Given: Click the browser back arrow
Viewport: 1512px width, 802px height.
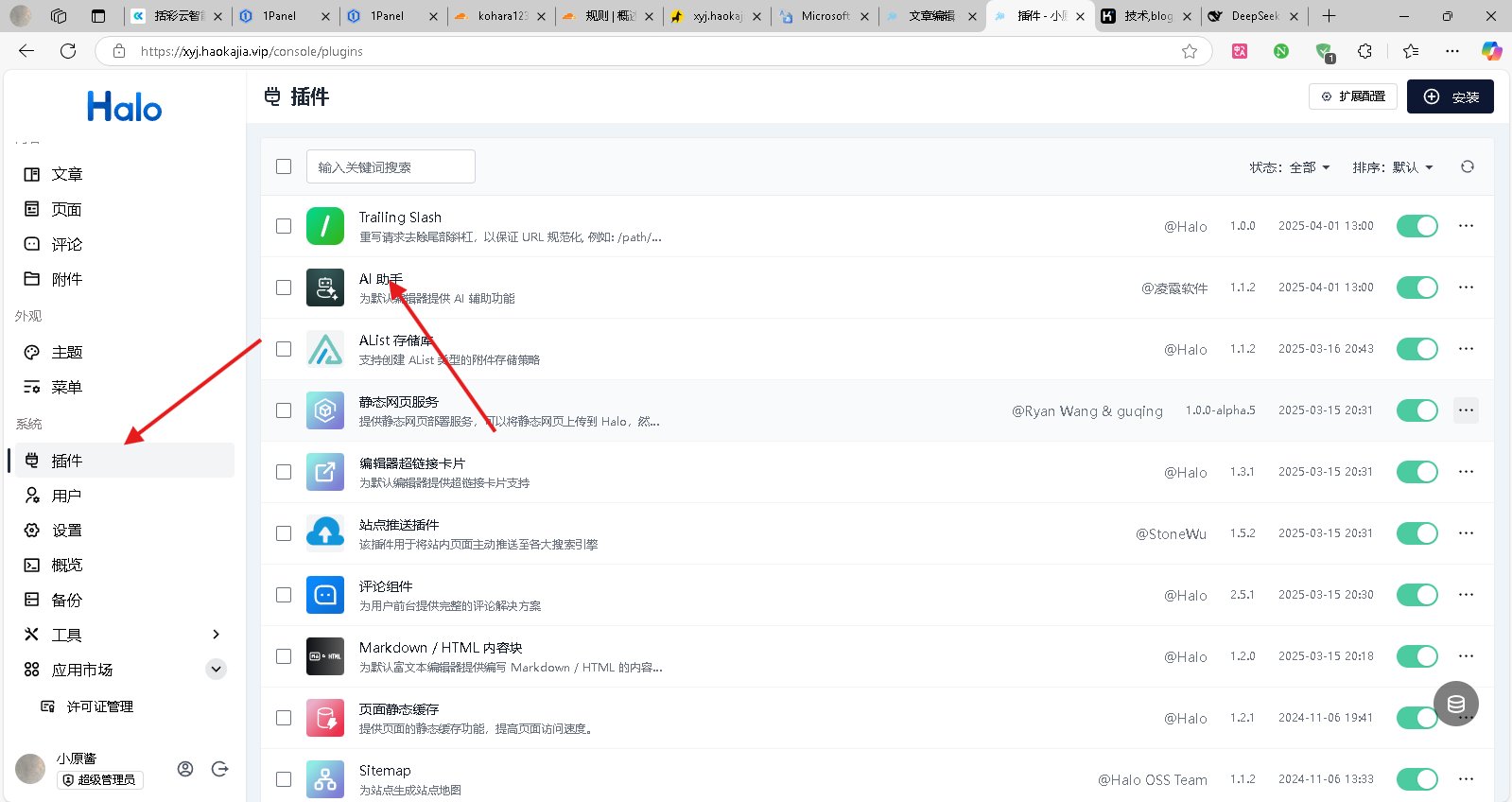Looking at the screenshot, I should tap(26, 51).
